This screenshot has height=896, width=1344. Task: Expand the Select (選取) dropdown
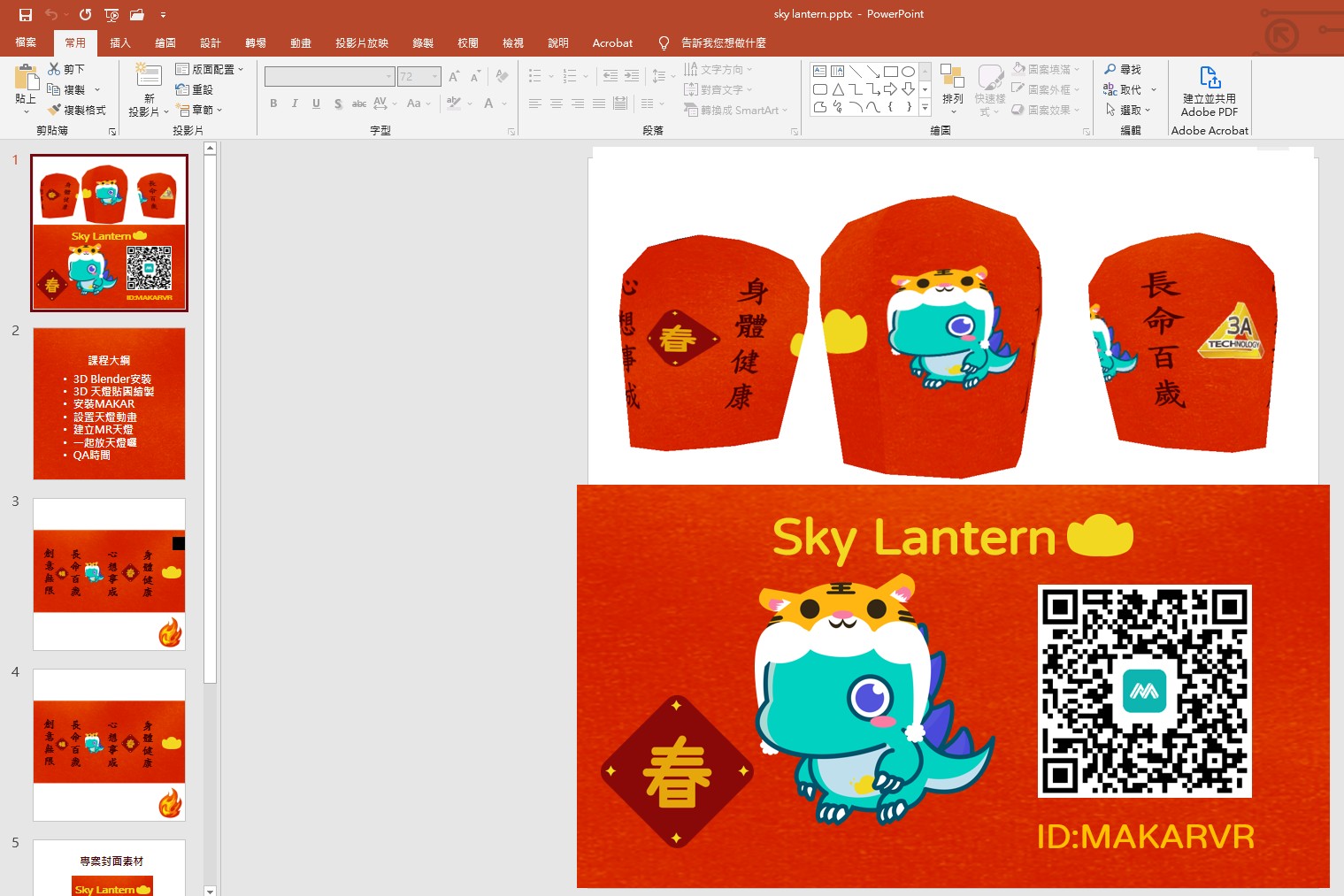tap(1148, 110)
